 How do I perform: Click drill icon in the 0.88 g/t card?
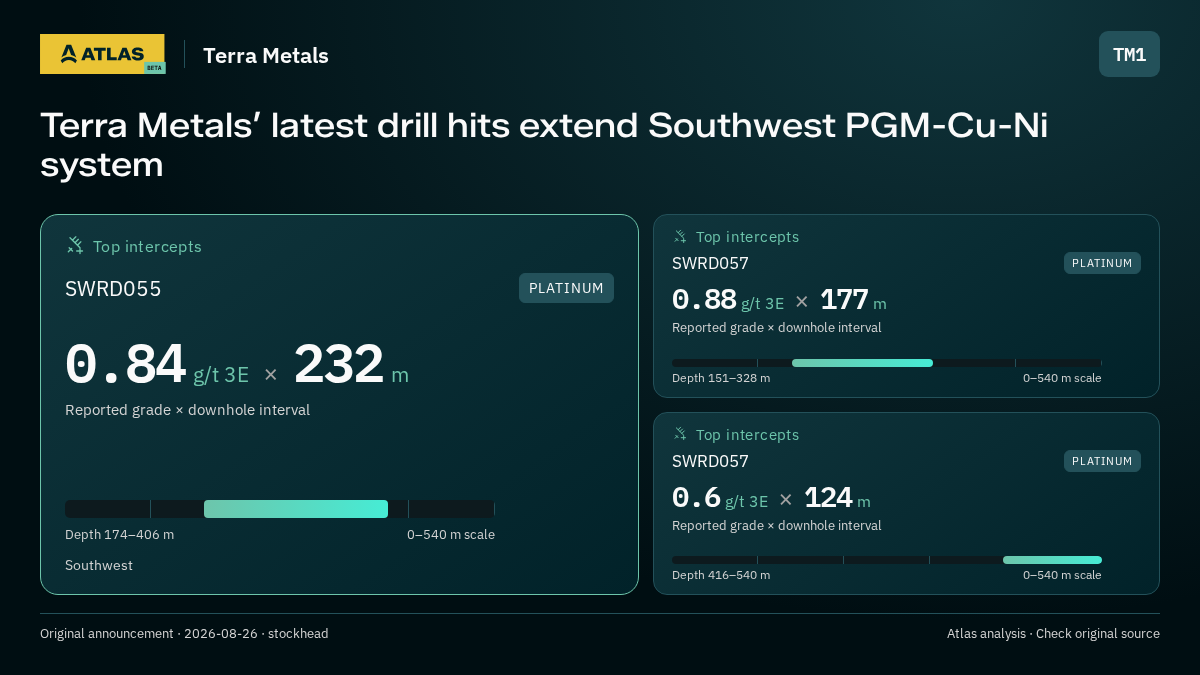point(680,237)
